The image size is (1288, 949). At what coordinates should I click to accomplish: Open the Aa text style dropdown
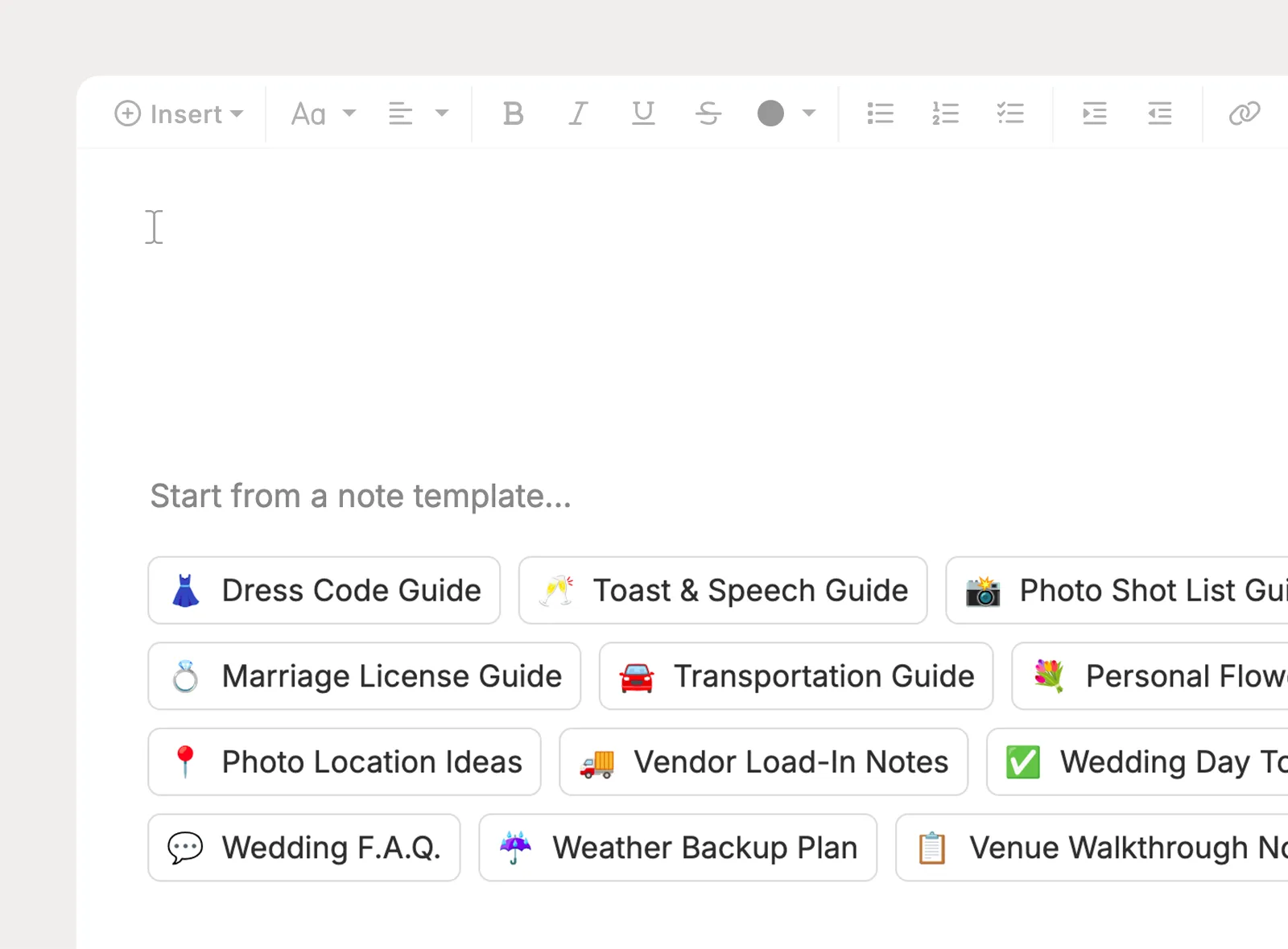click(x=323, y=113)
